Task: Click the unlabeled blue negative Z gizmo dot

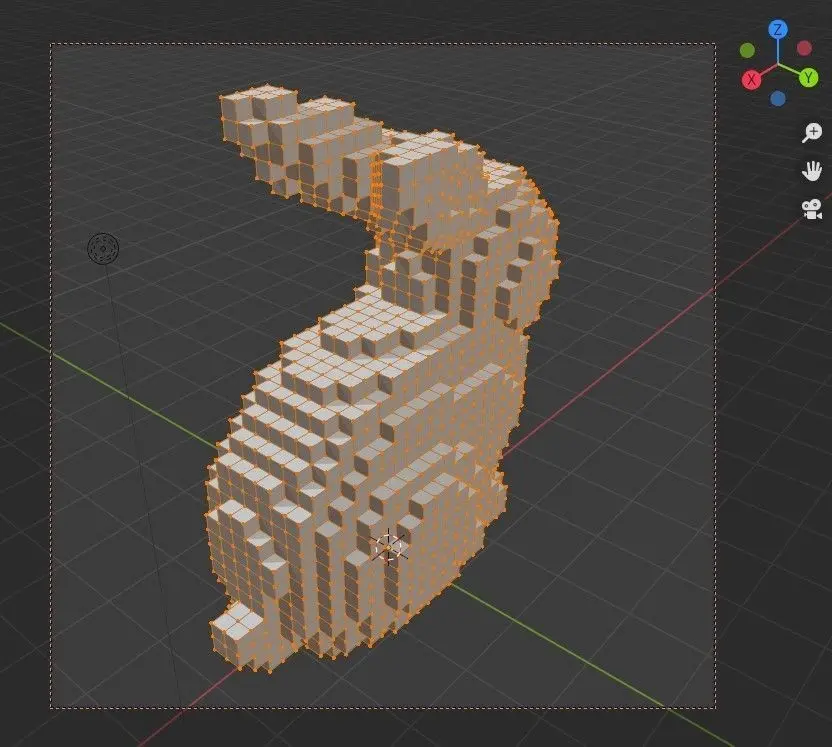Action: [778, 98]
